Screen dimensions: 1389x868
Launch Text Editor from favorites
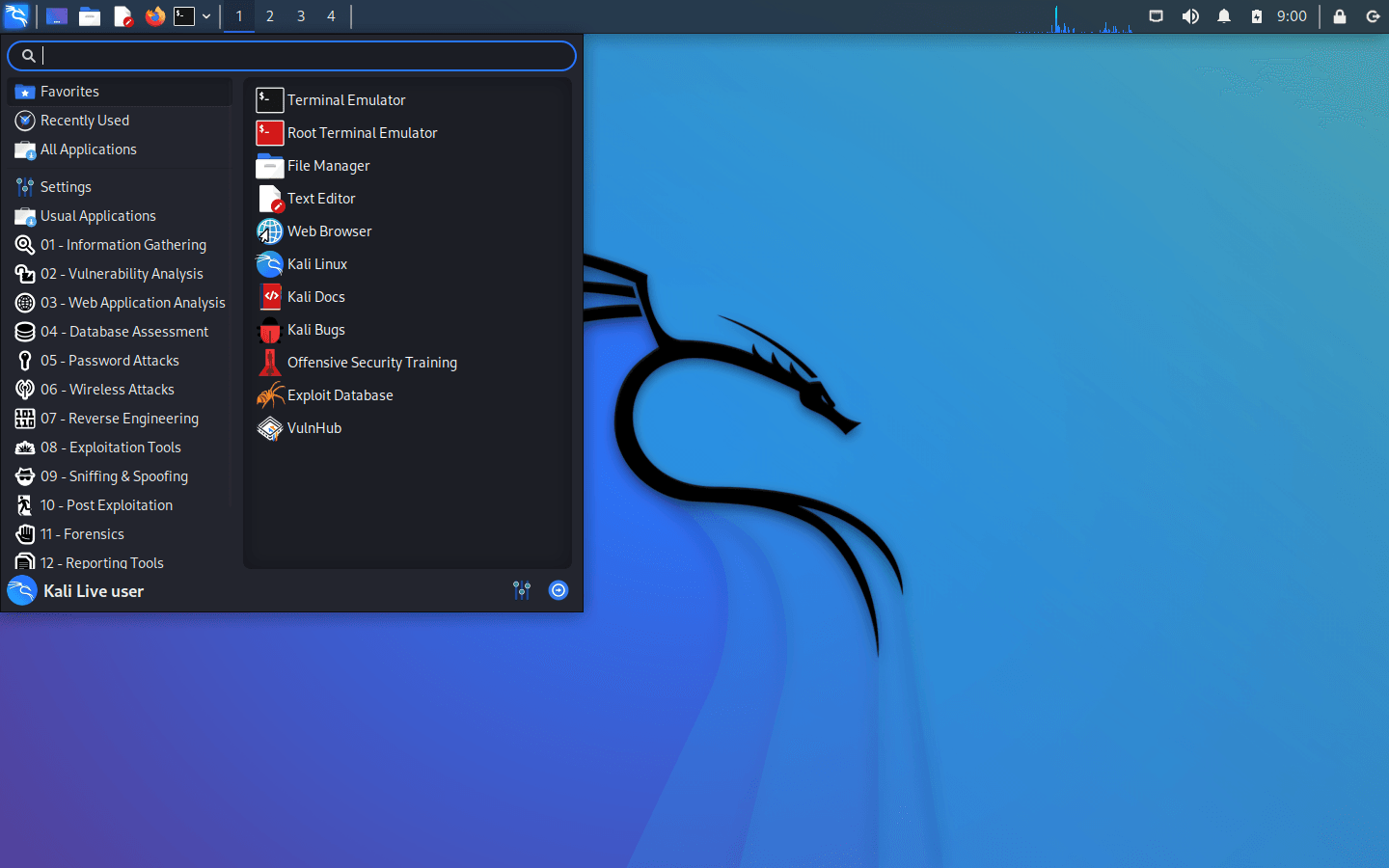coord(406,199)
